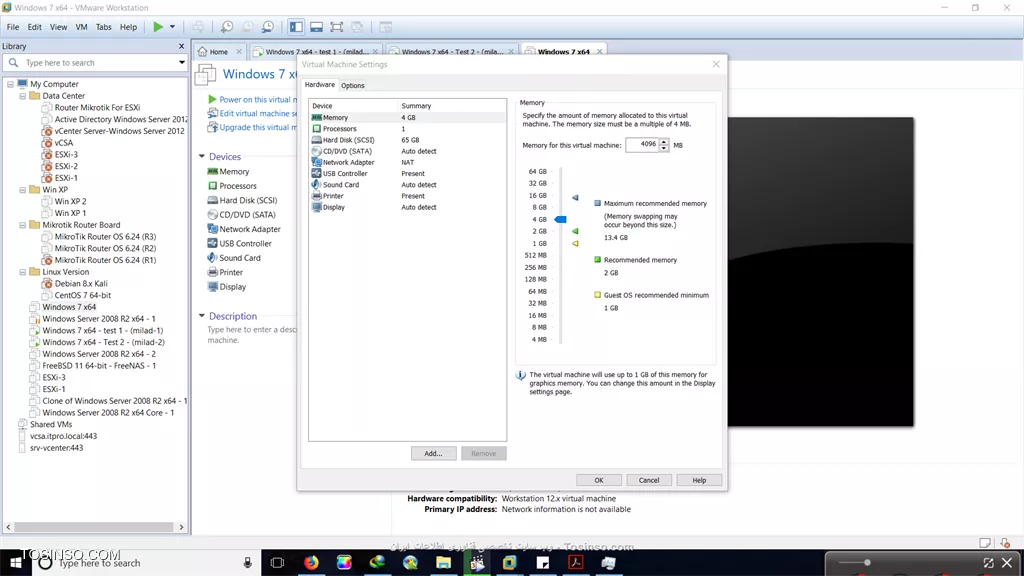Switch to the Home tab

click(x=219, y=52)
